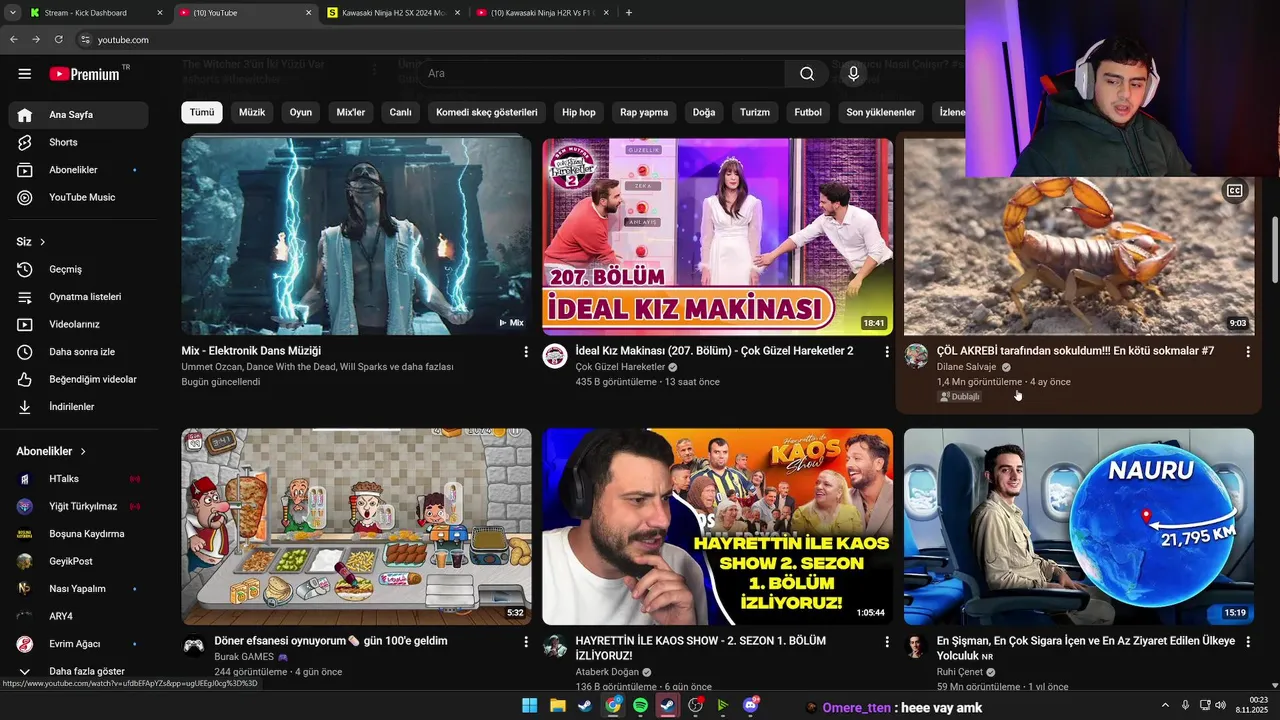Open more options for ÇÖL AKREBİ video
Screen dimensions: 1280x720
tap(1247, 352)
